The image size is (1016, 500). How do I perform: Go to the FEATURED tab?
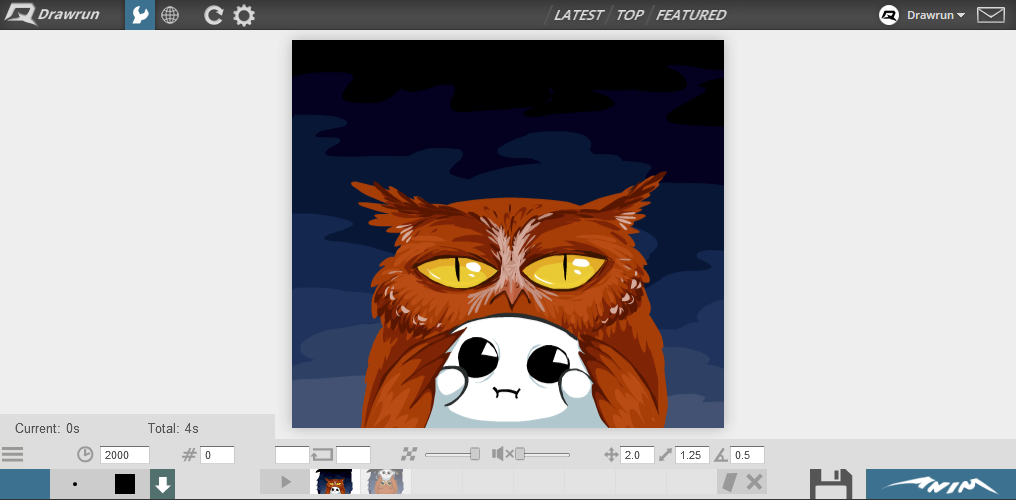pyautogui.click(x=691, y=15)
